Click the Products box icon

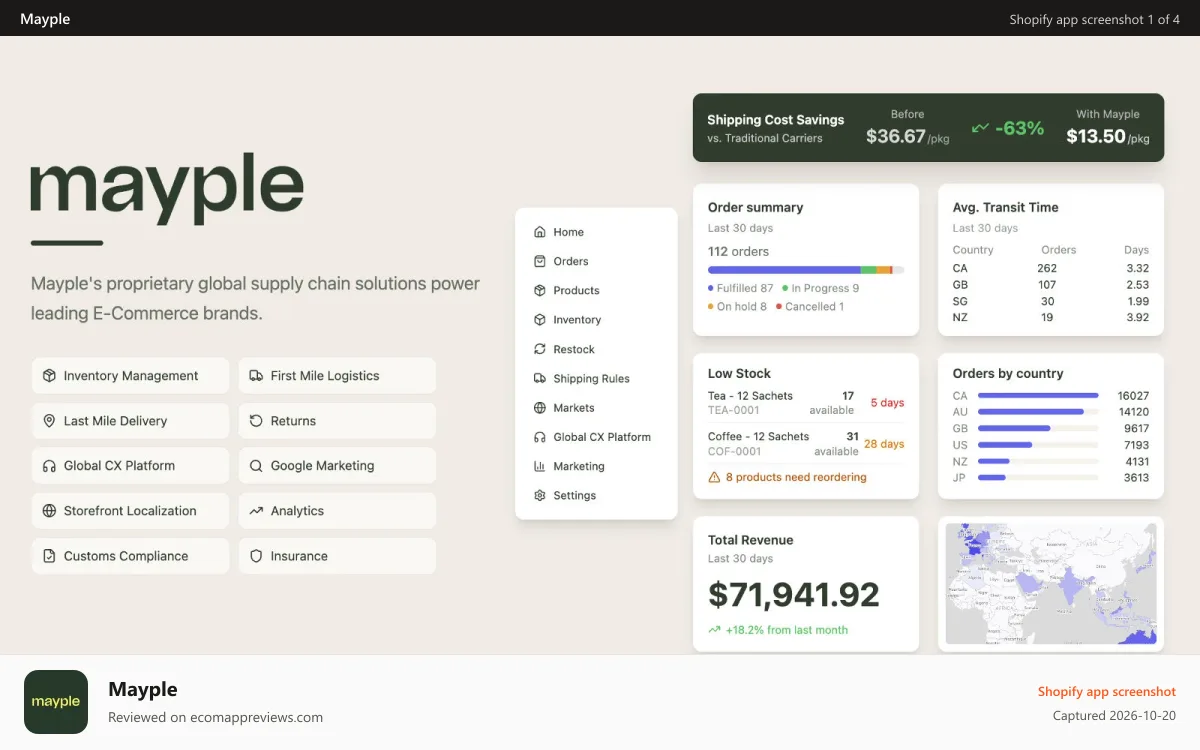[x=540, y=290]
